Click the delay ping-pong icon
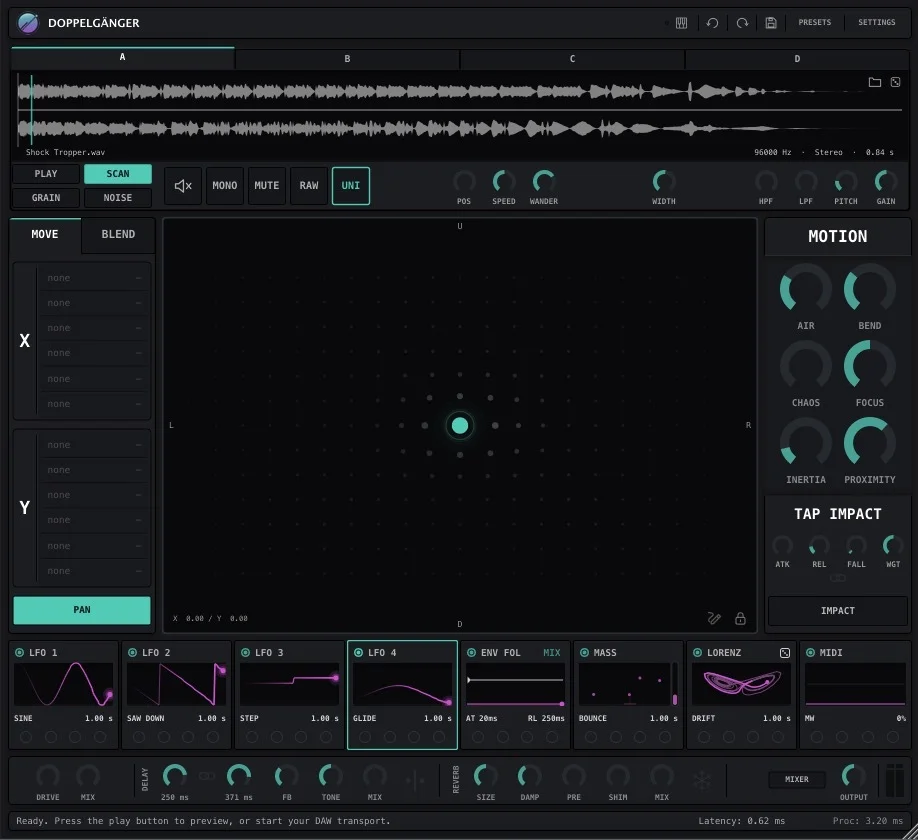 (x=415, y=780)
